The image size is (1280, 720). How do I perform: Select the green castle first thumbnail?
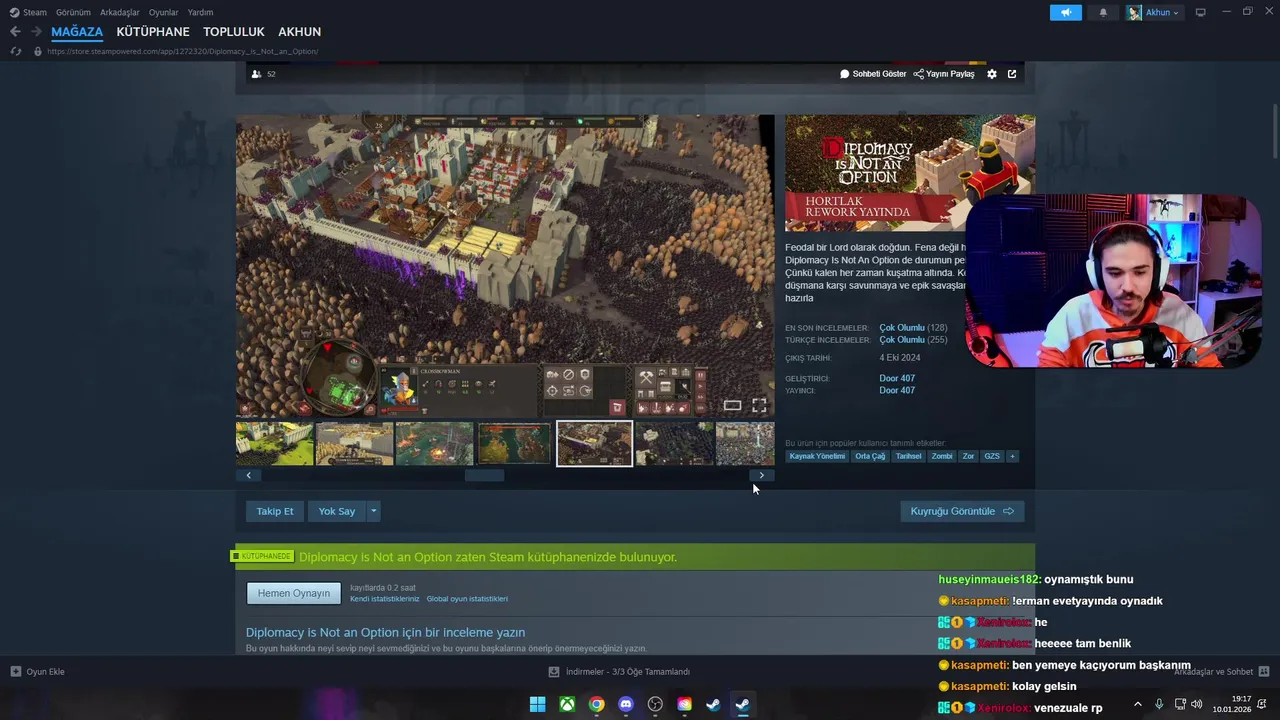(x=275, y=443)
